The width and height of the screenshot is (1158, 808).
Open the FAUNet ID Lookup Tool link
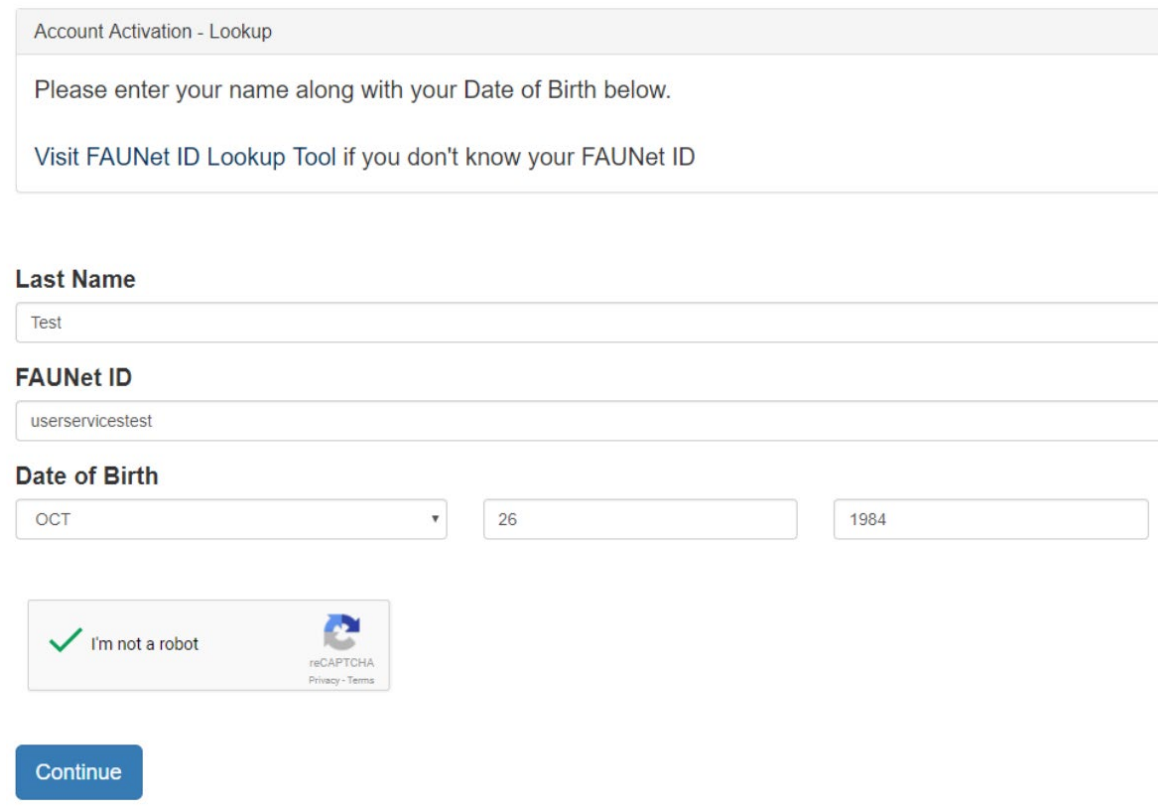(185, 157)
